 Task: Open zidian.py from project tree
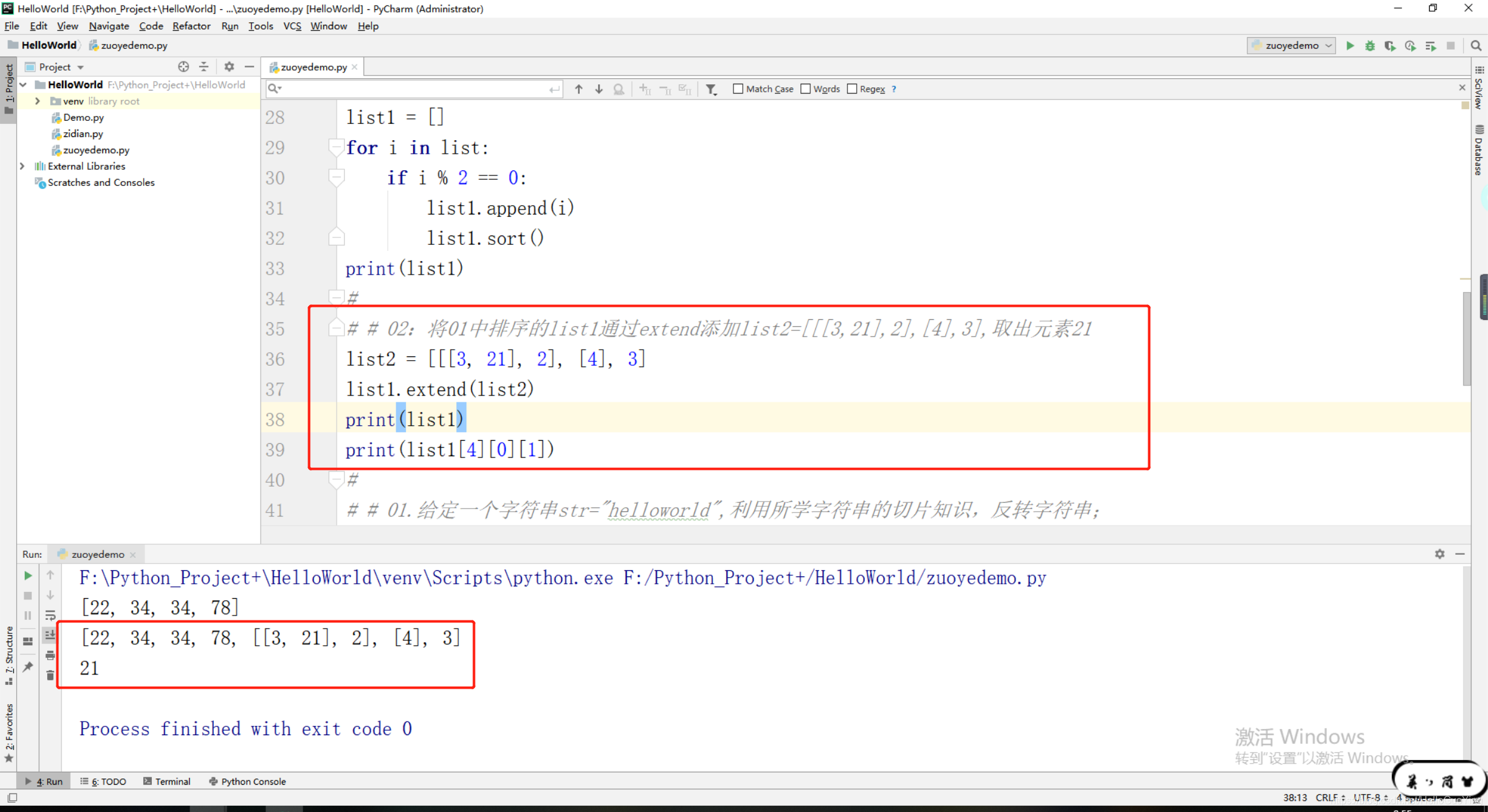[83, 134]
